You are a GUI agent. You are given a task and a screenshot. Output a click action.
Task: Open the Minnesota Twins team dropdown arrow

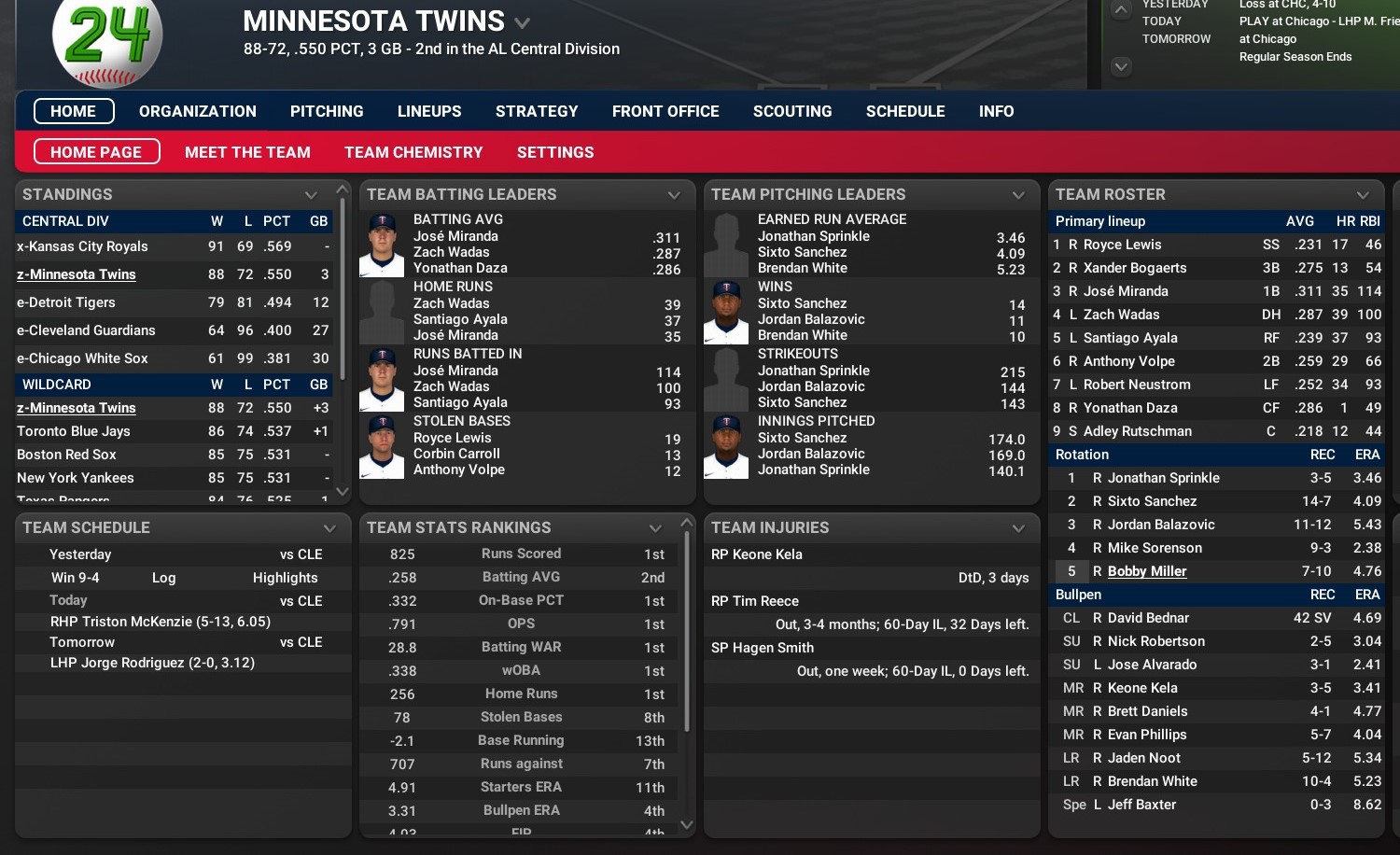(x=523, y=22)
